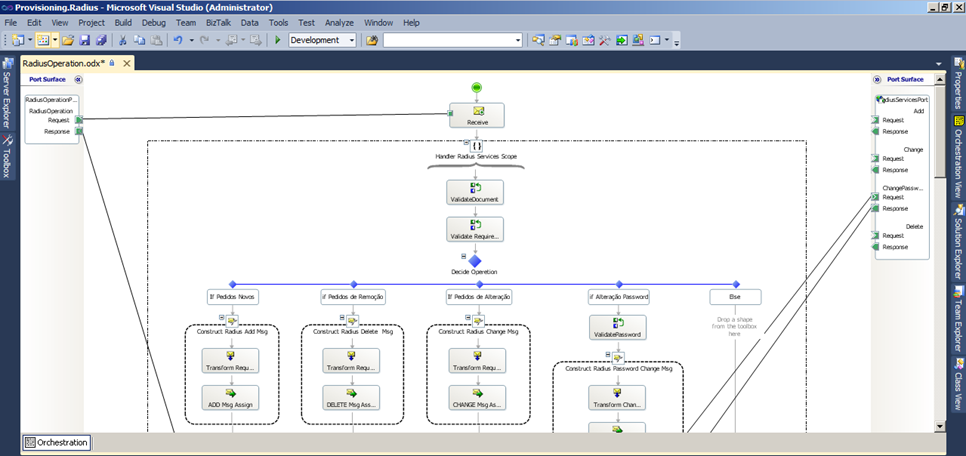Click the Save floppy disk icon
The height and width of the screenshot is (456, 966).
(x=85, y=40)
